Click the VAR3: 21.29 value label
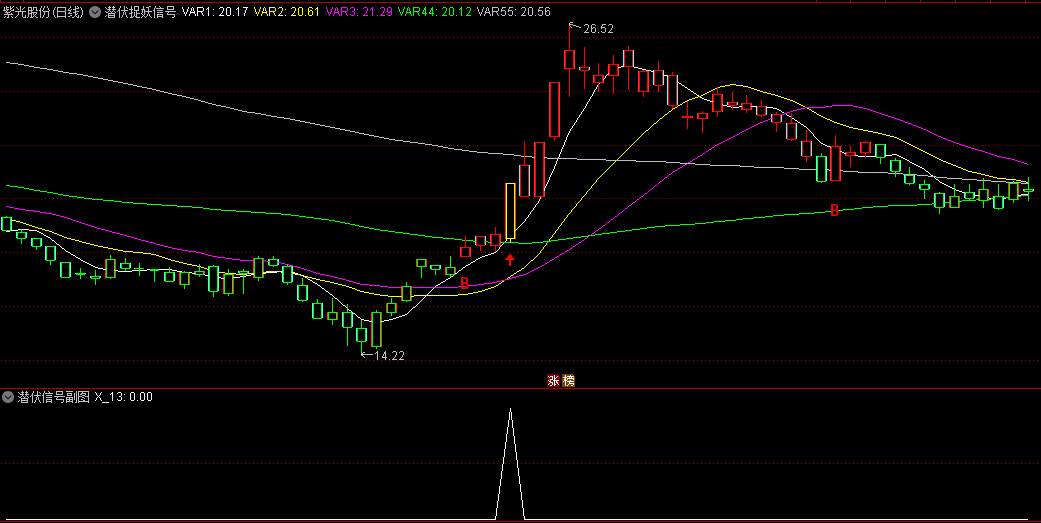 point(359,12)
